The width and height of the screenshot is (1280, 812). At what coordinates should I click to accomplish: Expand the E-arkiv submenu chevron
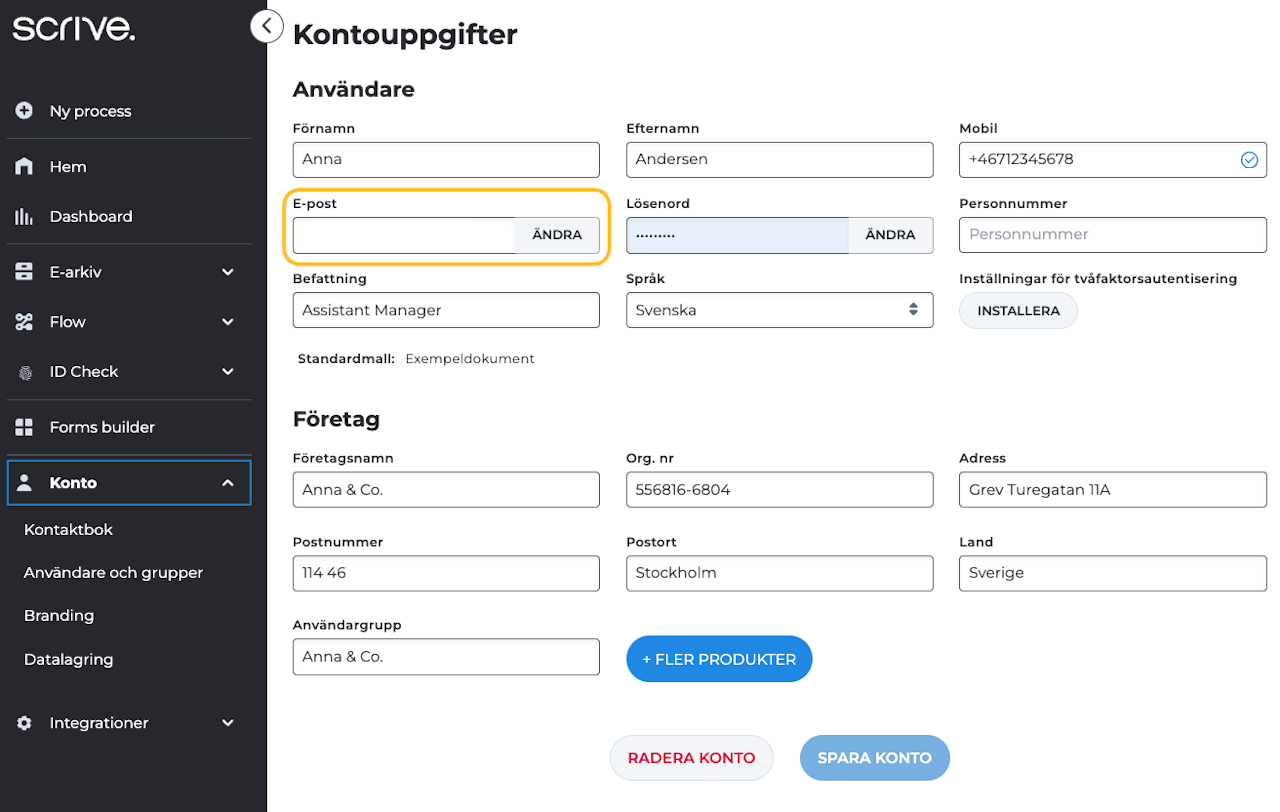(x=228, y=272)
